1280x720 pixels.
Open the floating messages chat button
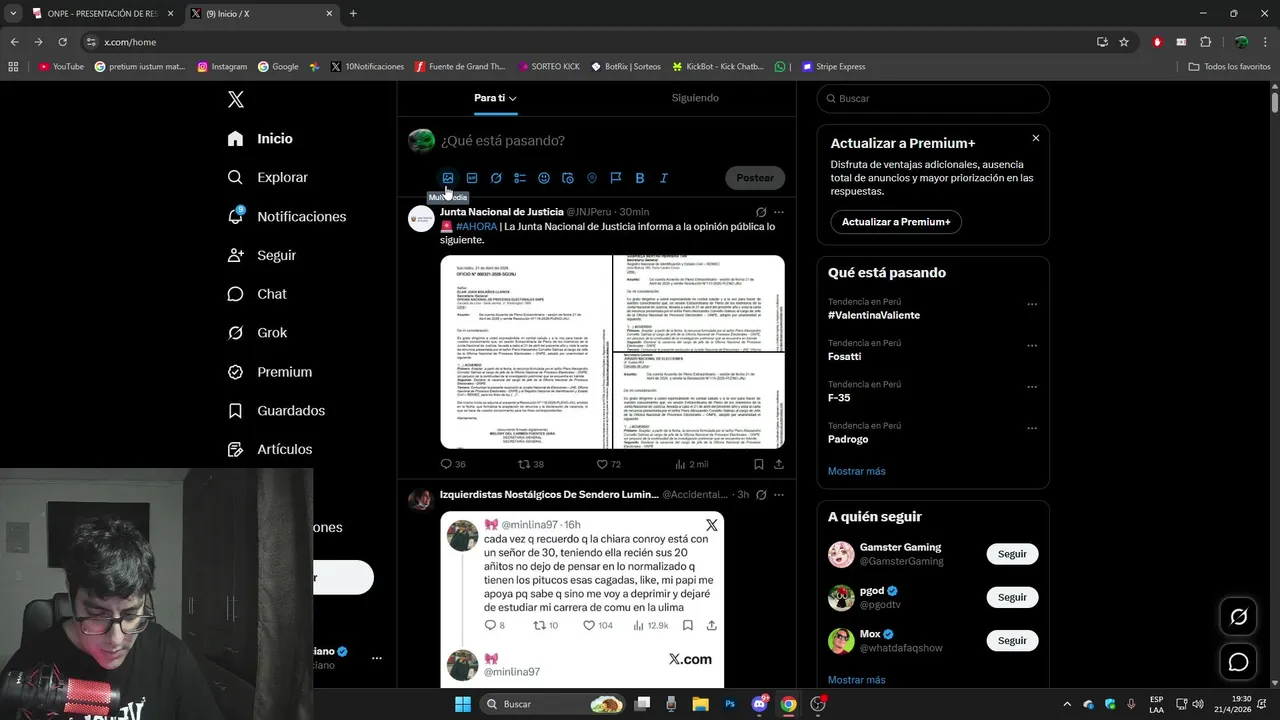tap(1238, 662)
